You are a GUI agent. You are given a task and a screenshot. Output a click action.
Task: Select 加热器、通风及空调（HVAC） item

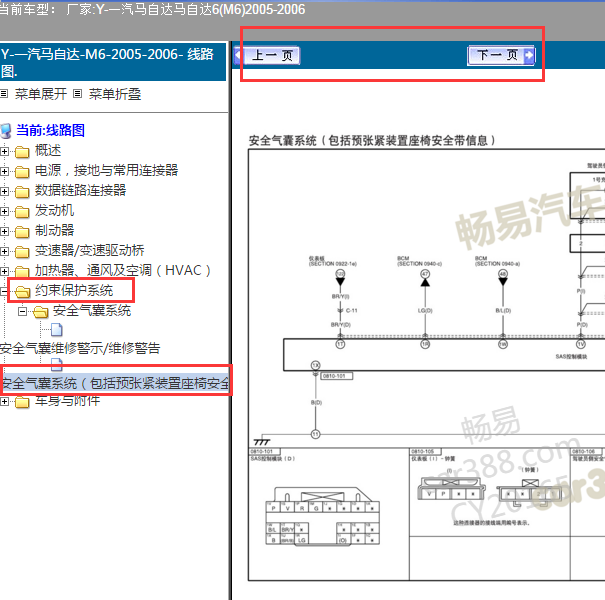pyautogui.click(x=123, y=270)
